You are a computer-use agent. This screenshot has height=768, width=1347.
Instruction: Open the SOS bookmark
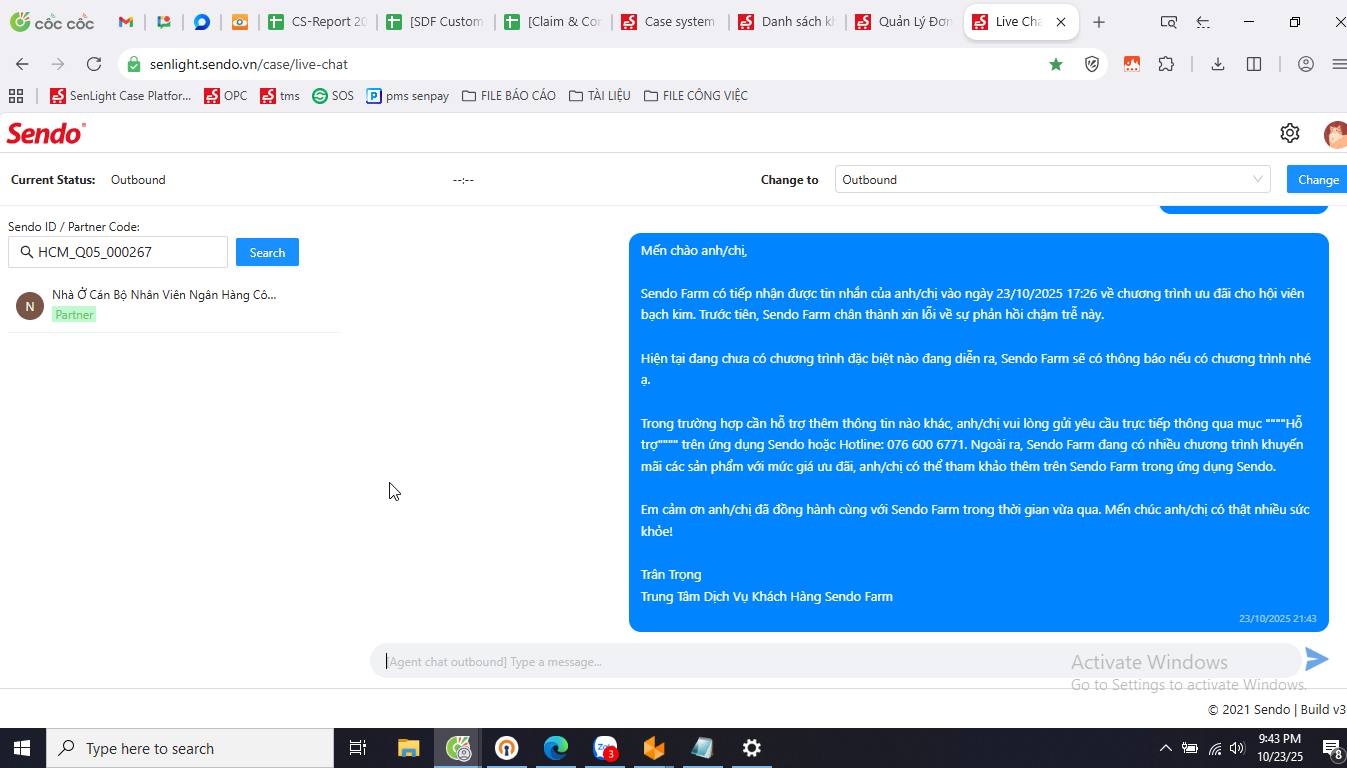[x=333, y=96]
